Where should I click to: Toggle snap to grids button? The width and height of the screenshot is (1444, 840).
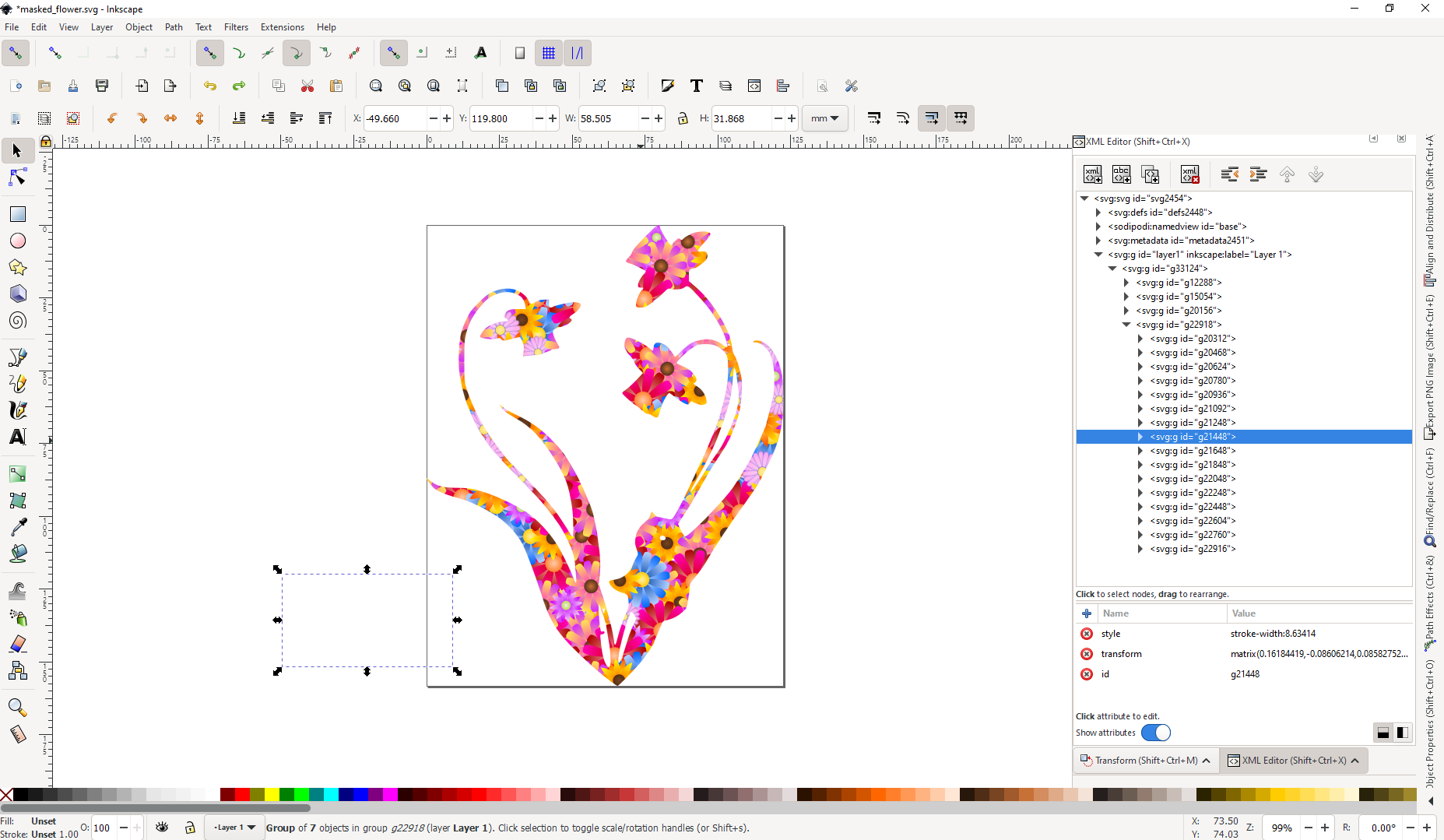click(549, 53)
